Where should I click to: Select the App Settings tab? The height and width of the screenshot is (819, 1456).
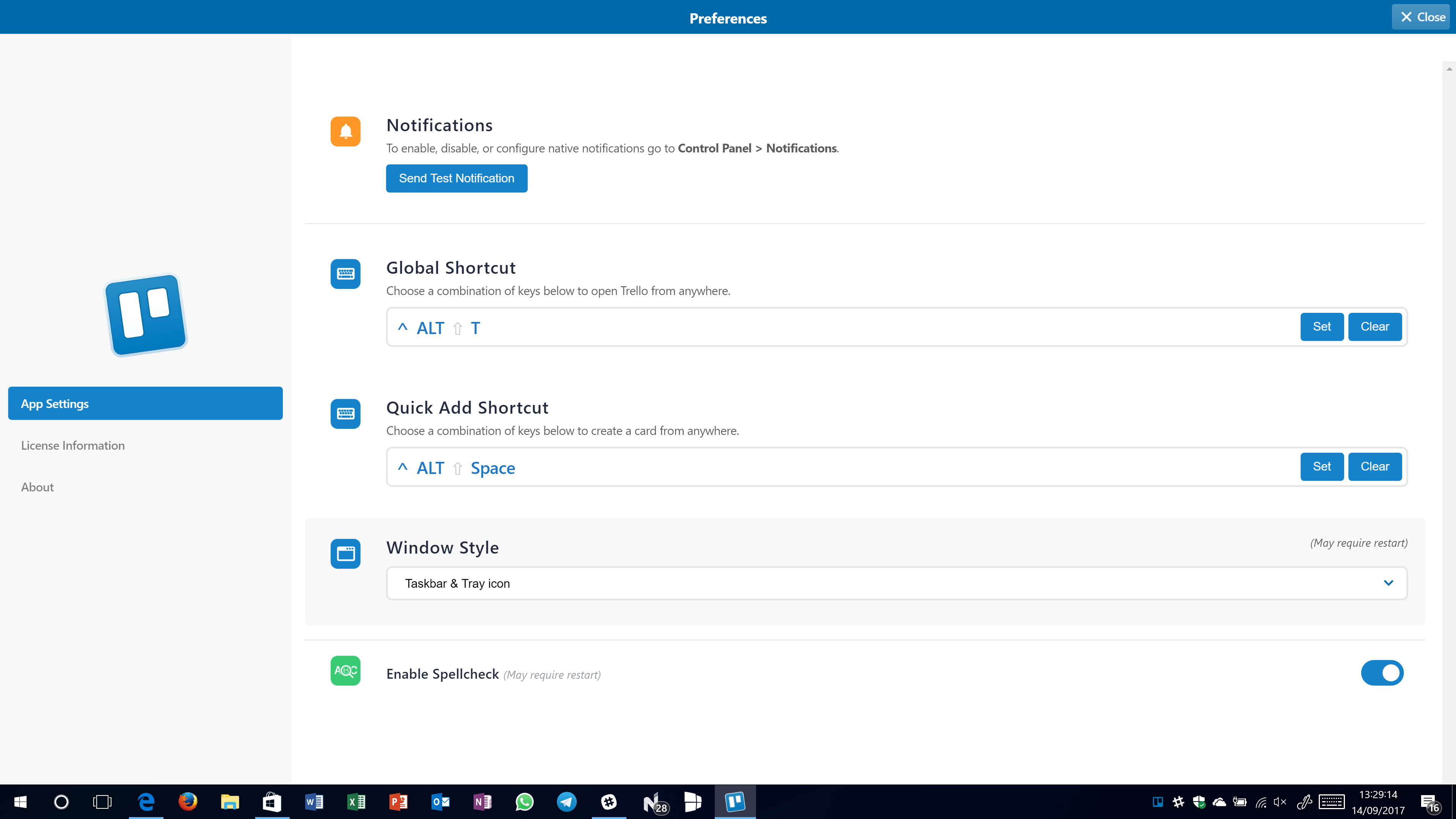click(145, 403)
